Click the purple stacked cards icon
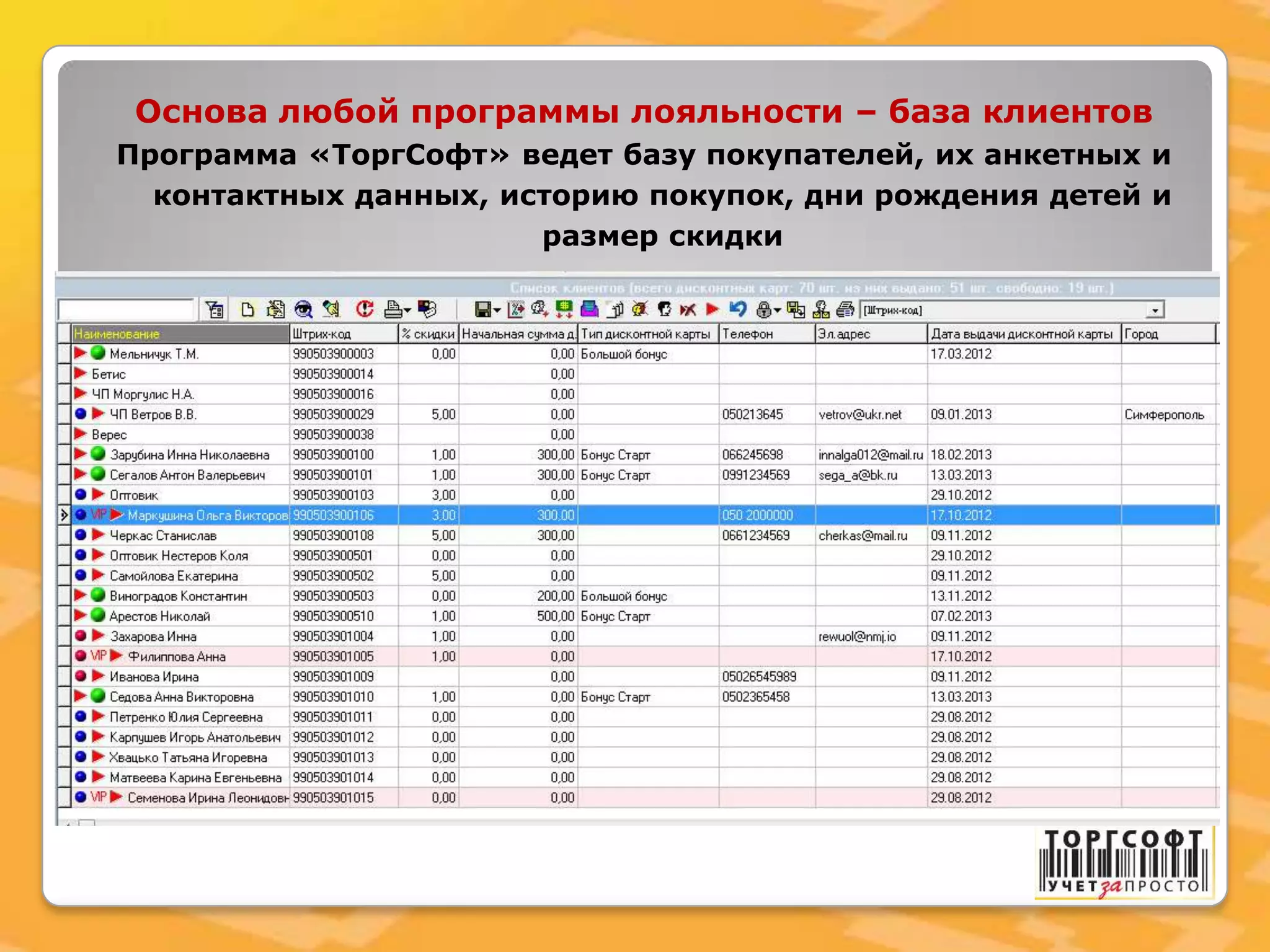The height and width of the screenshot is (952, 1270). click(589, 309)
